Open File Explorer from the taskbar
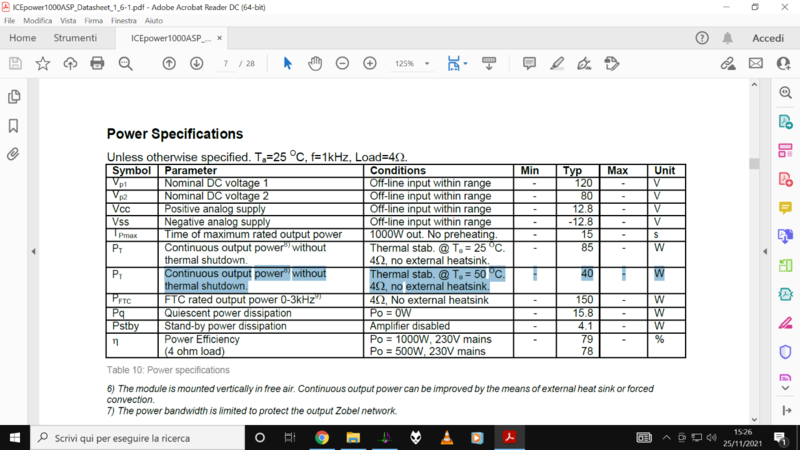 click(353, 438)
